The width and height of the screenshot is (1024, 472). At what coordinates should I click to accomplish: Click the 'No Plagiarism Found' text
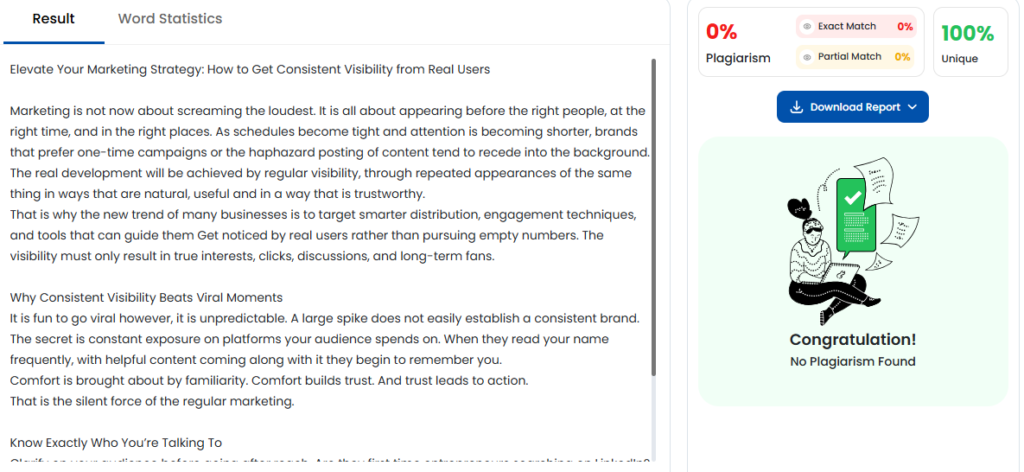tap(852, 361)
